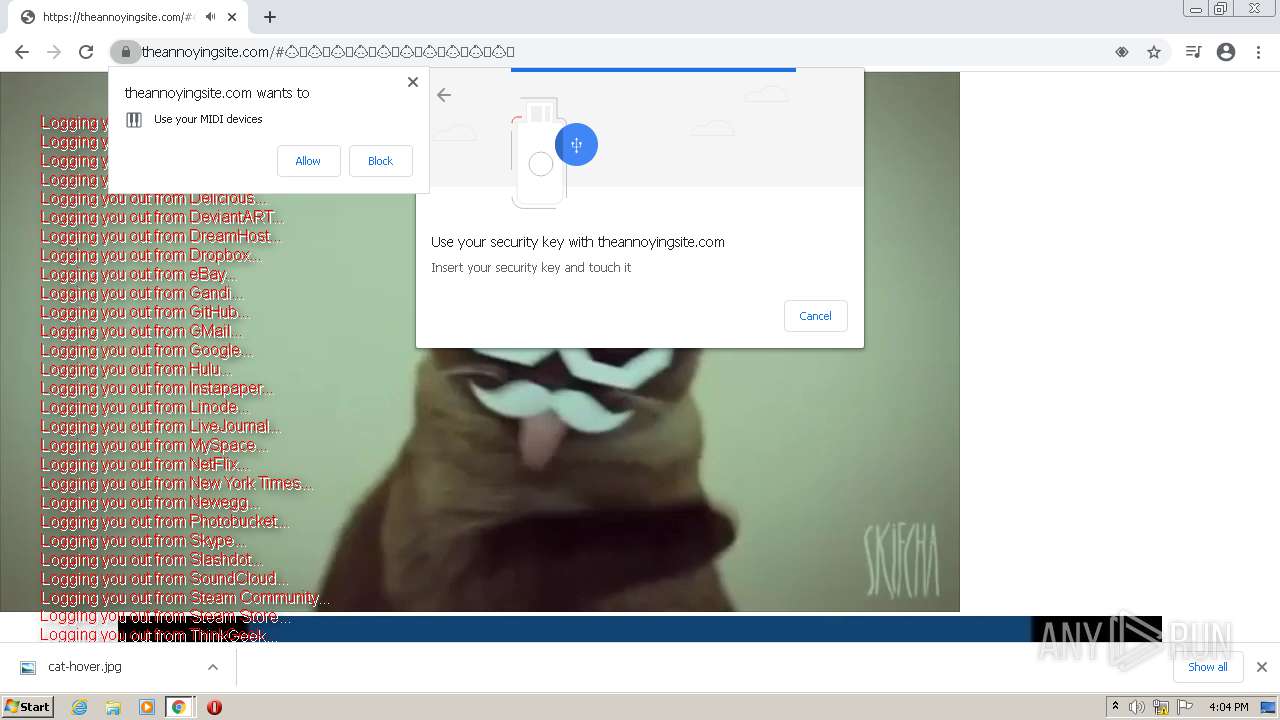Click 'Logging you out from DeviantART...' text
This screenshot has width=1280, height=720.
(162, 217)
